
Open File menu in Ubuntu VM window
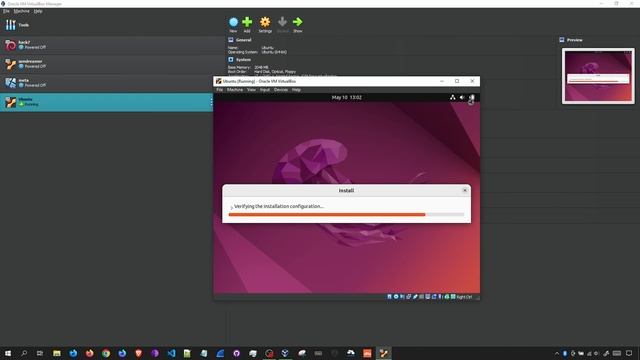coord(220,90)
